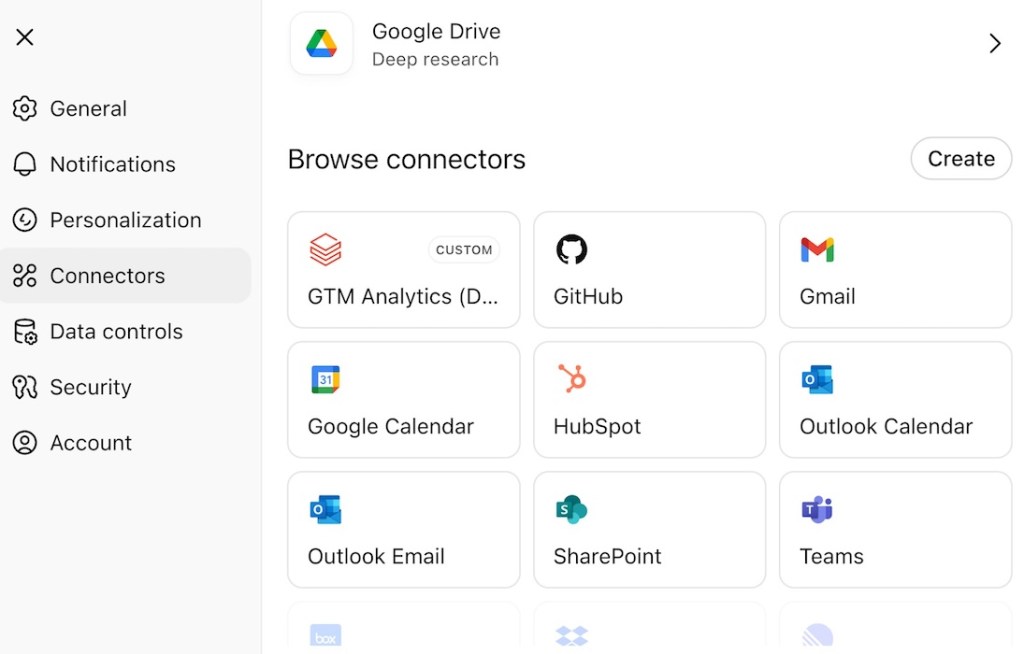The height and width of the screenshot is (654, 1024).
Task: Open the Data controls section
Action: pyautogui.click(x=116, y=331)
